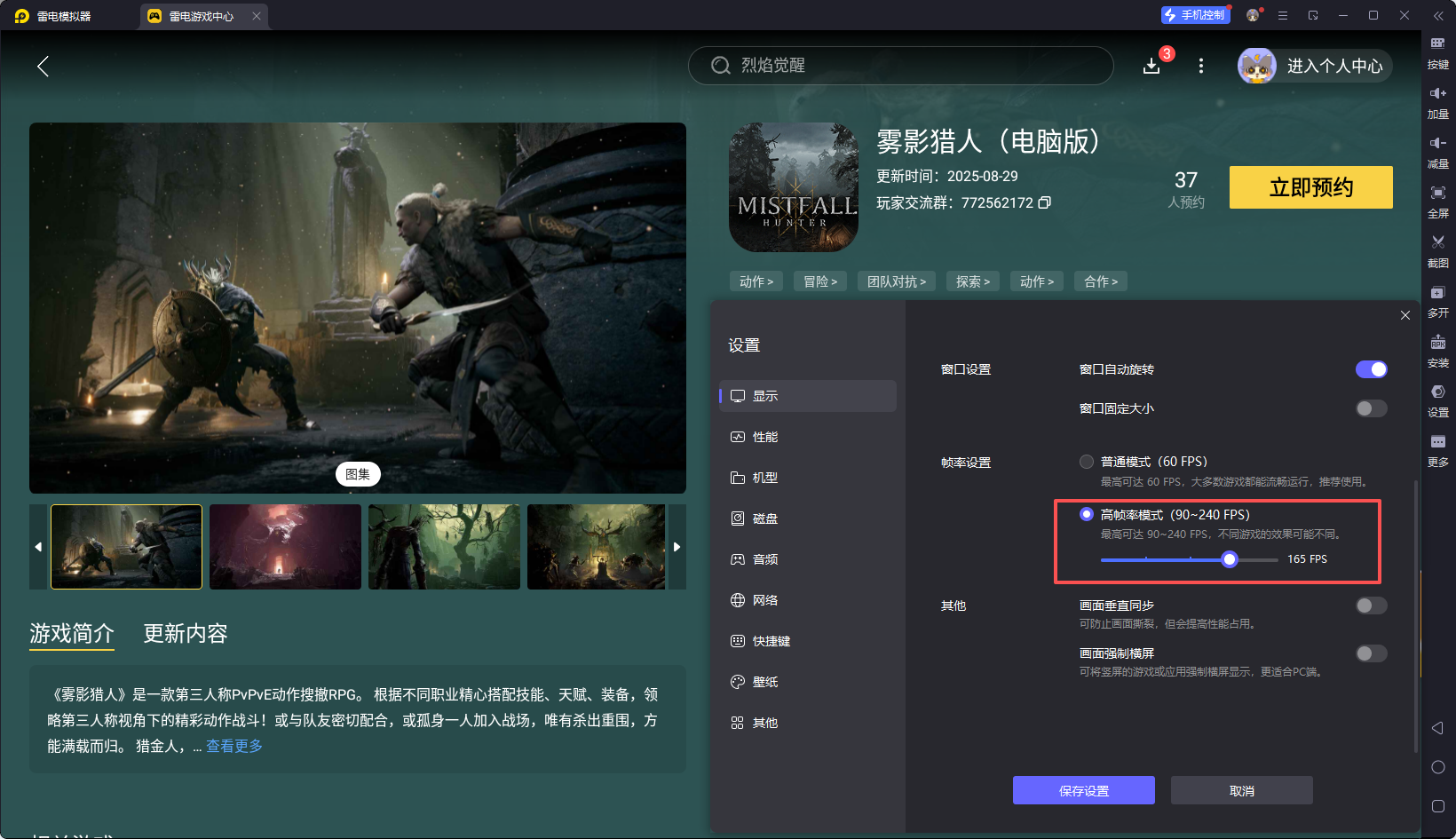Open the title bar hamburger menu
This screenshot has width=1456, height=839.
pos(1283,15)
